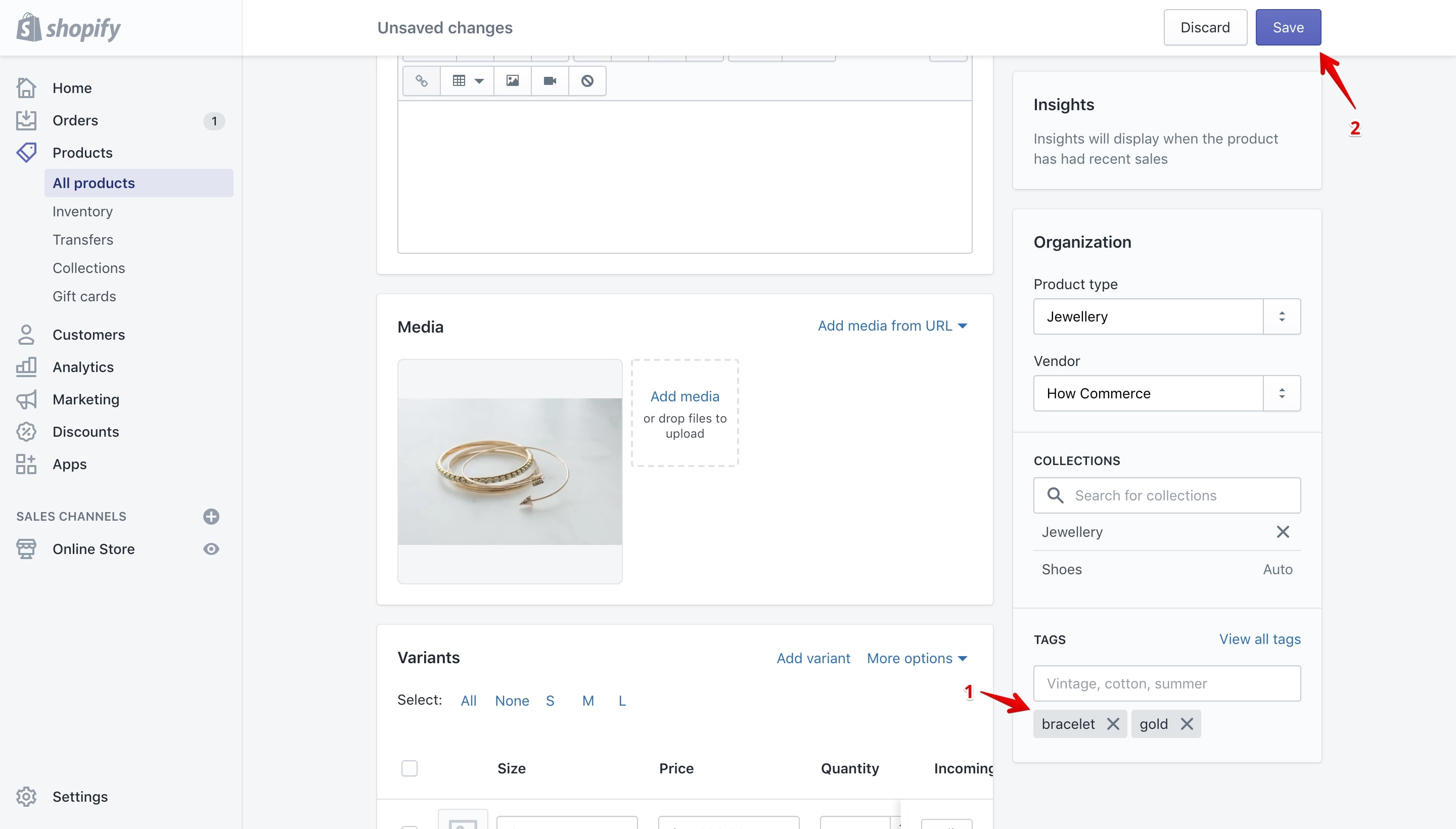Focus the tags input field
The image size is (1456, 829).
(x=1167, y=683)
